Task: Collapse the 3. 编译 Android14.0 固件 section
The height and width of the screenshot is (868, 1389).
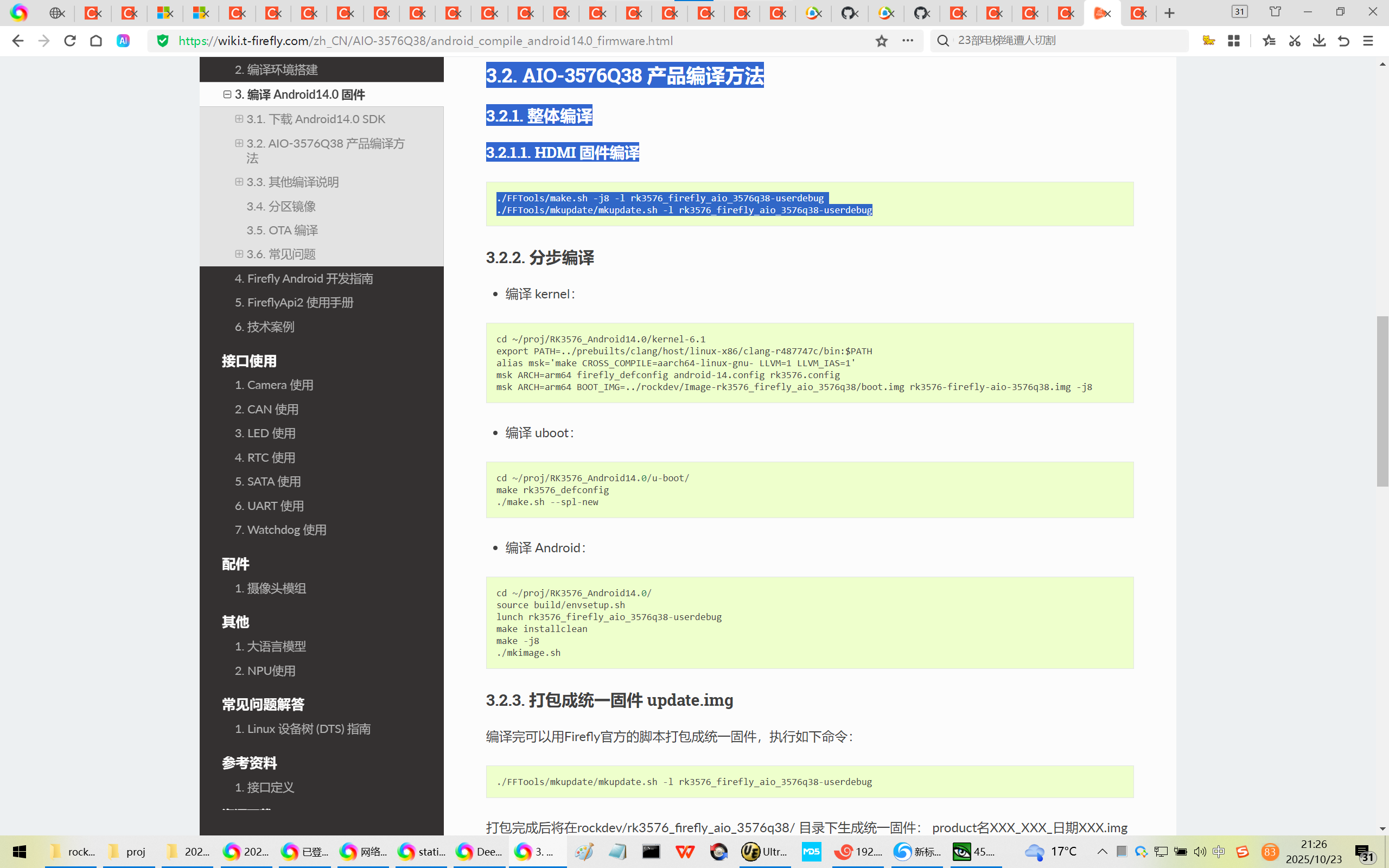Action: point(227,94)
